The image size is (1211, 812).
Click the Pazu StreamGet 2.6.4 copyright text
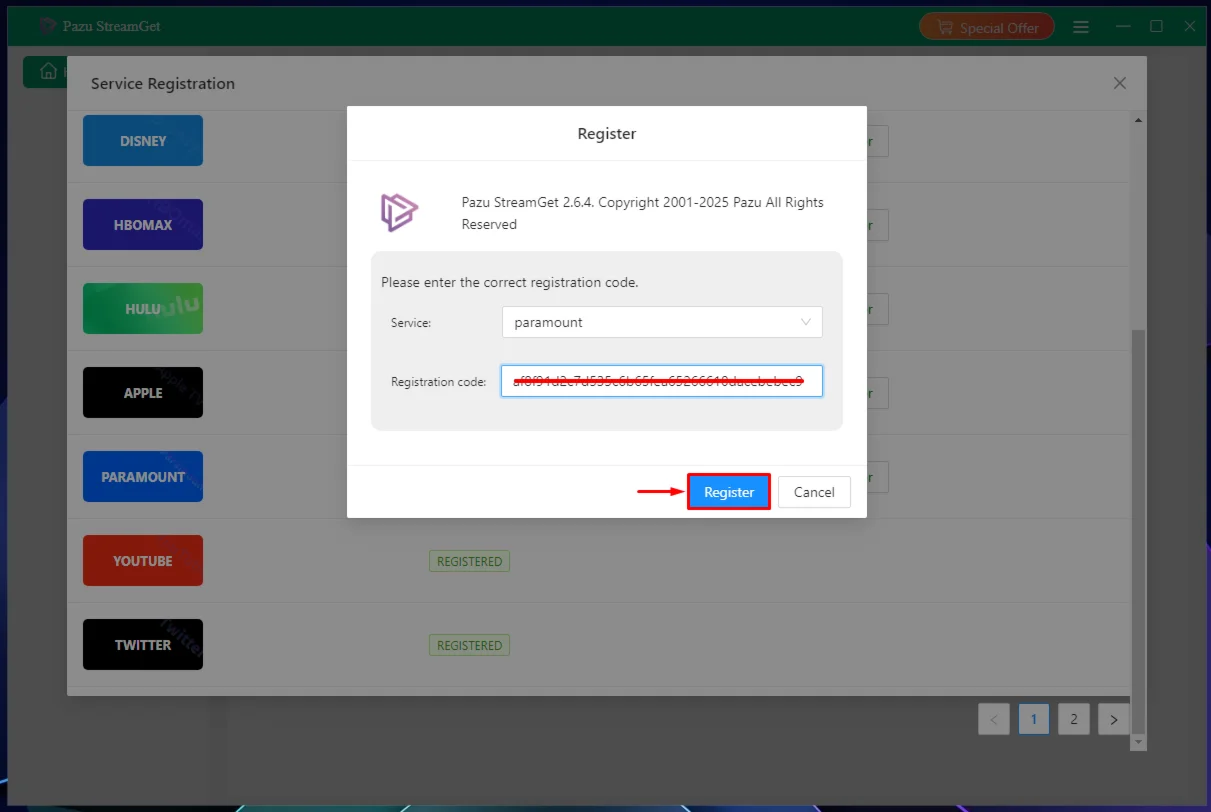pos(643,213)
